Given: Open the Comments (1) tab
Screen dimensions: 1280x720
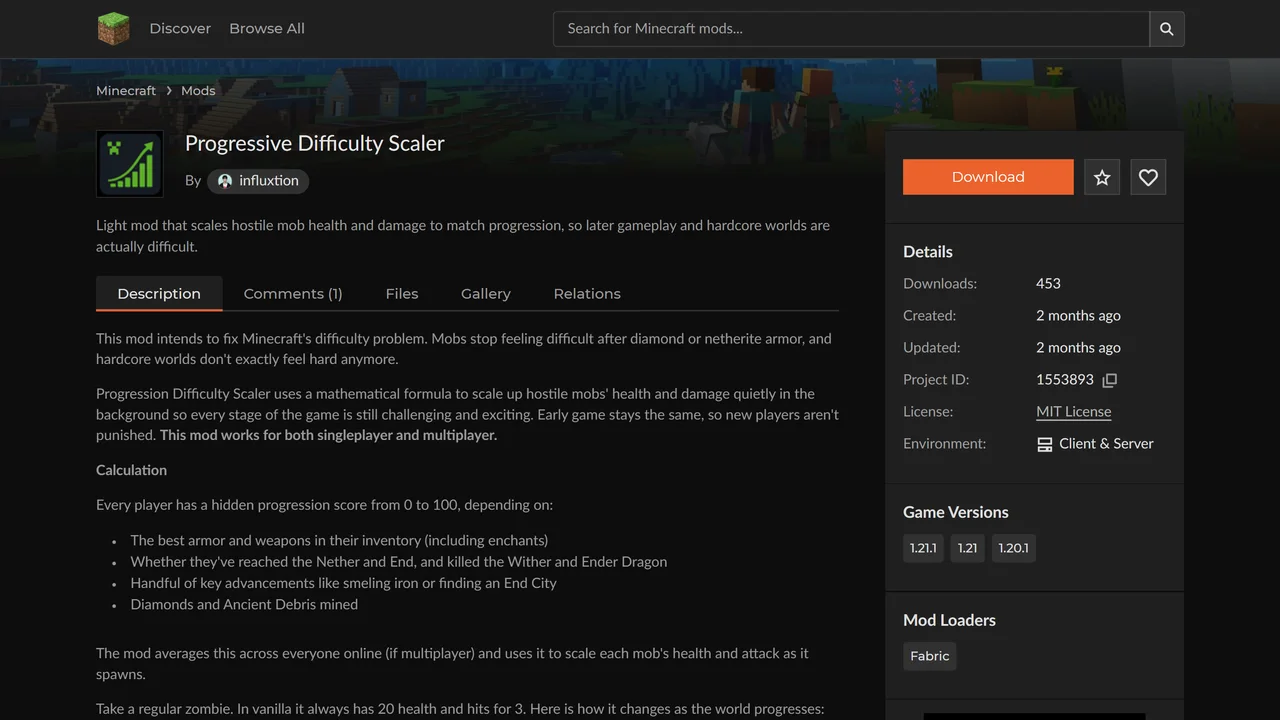Looking at the screenshot, I should tap(293, 294).
